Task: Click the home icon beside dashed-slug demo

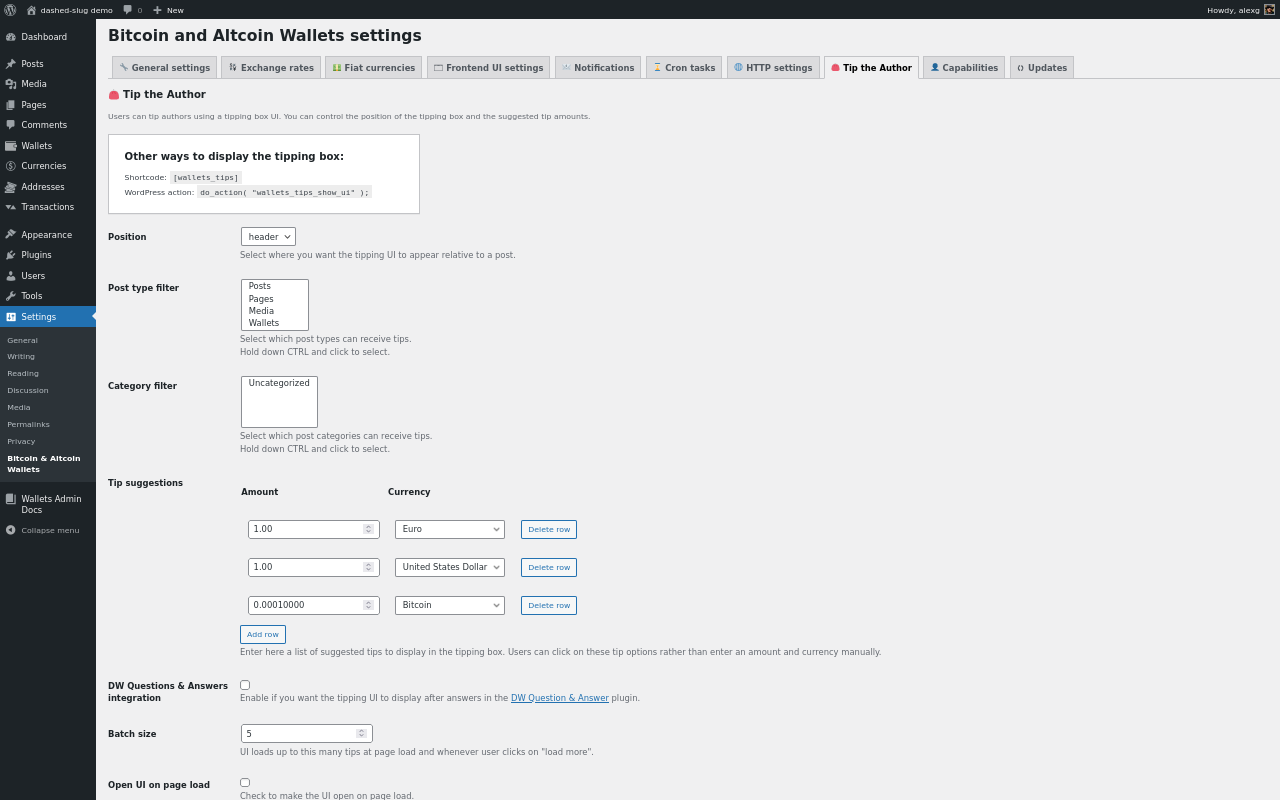Action: click(31, 10)
